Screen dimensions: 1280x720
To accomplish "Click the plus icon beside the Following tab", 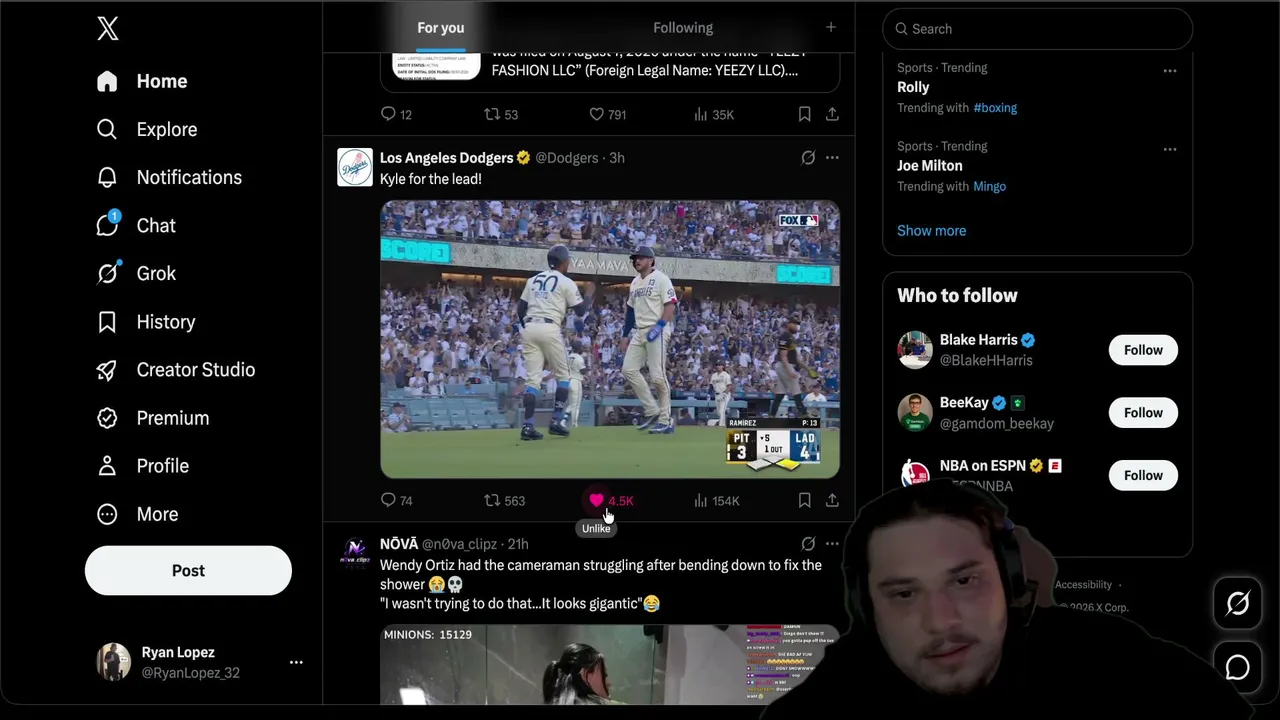I will [x=830, y=27].
